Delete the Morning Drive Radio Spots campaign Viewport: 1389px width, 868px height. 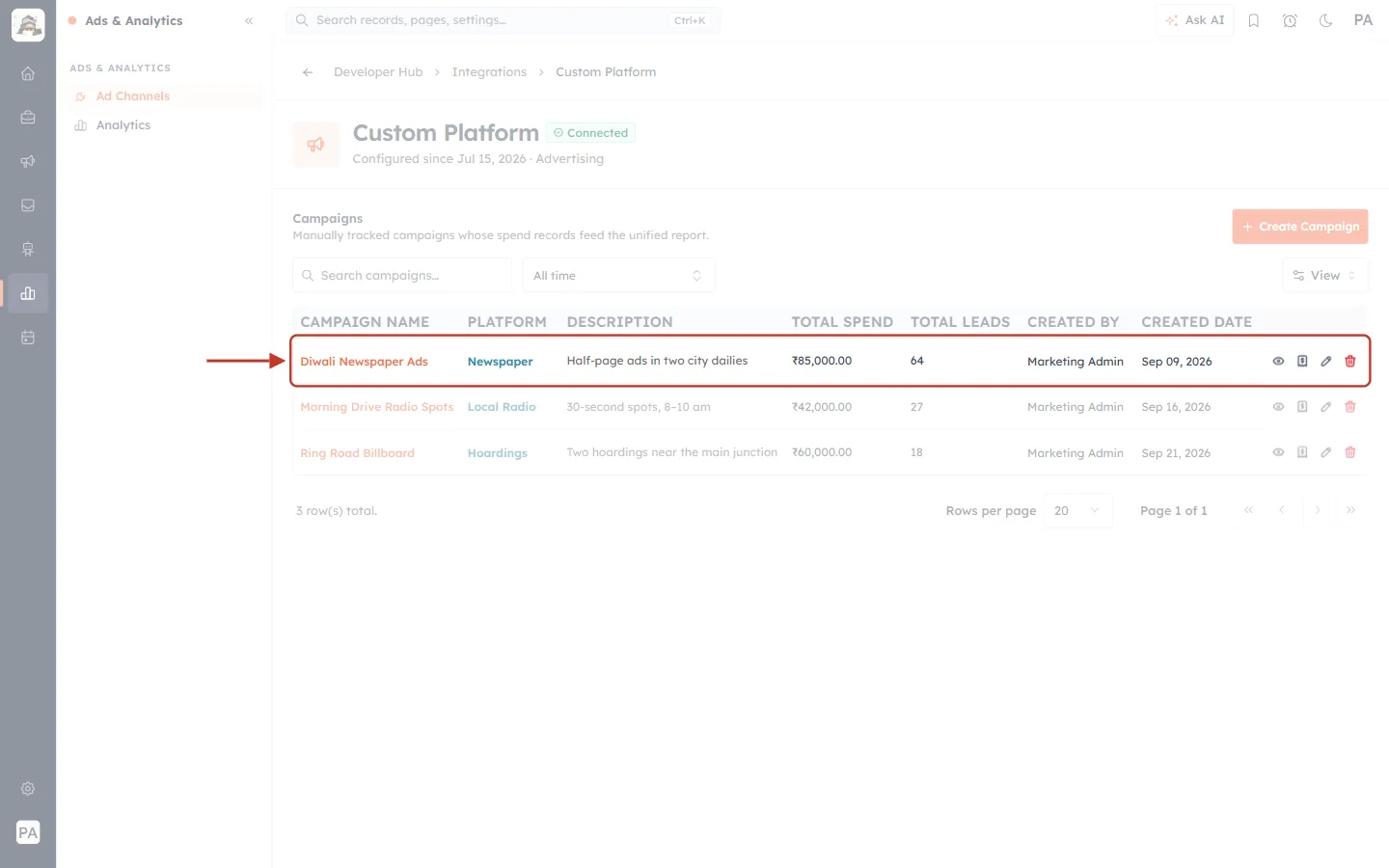pos(1350,407)
